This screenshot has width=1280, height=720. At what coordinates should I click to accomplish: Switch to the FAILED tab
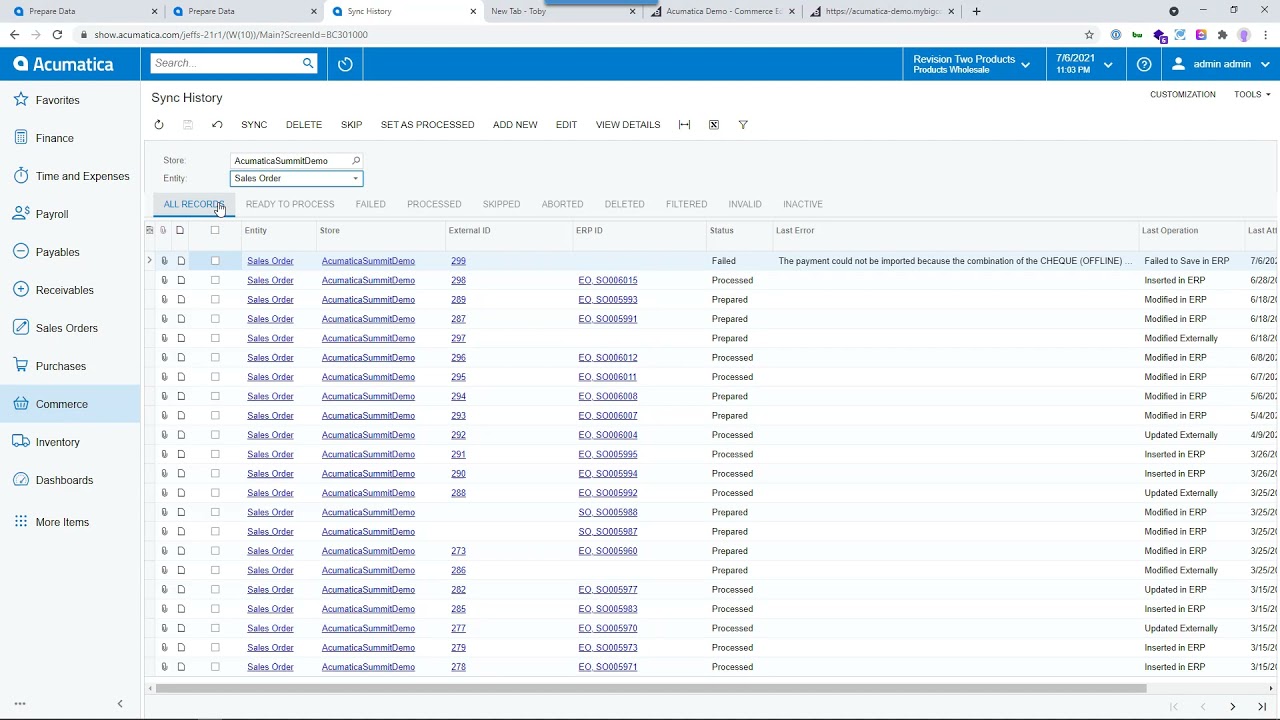click(370, 204)
